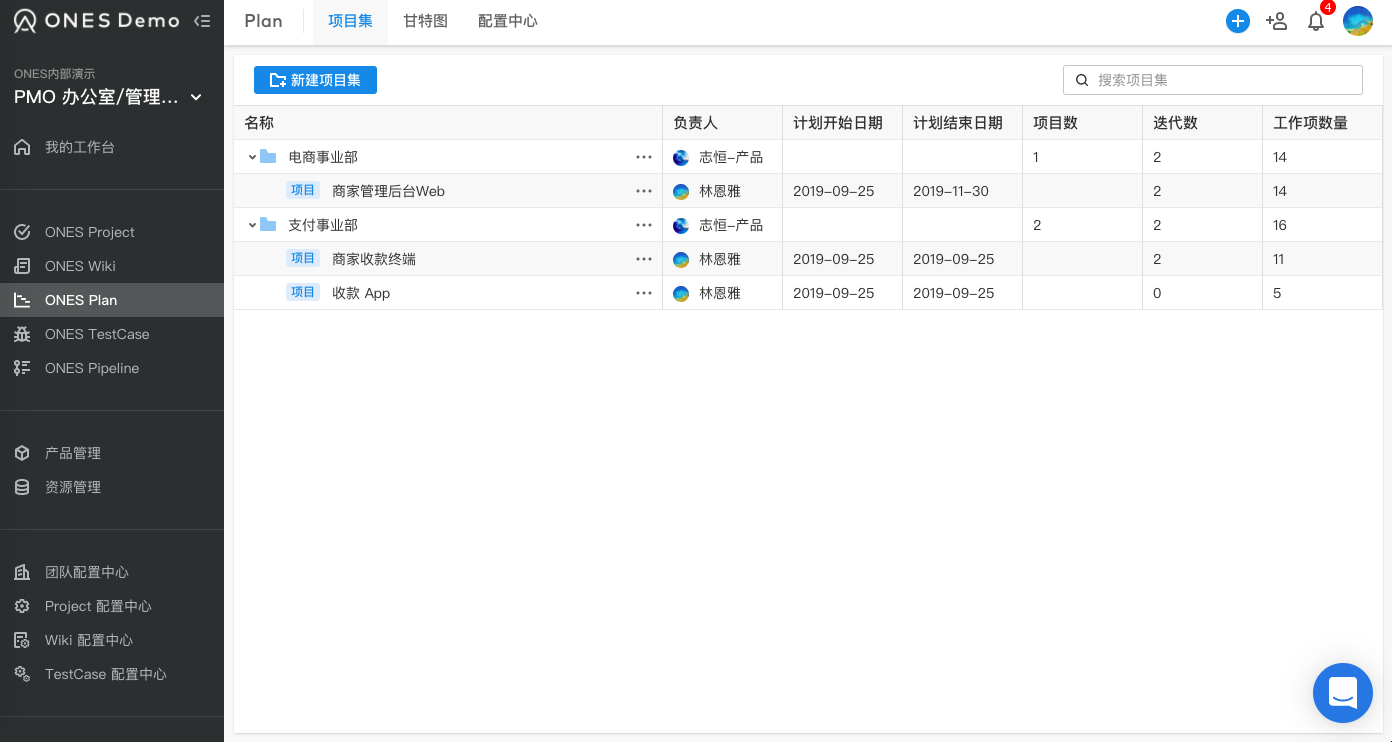Focus the 搜索项目集 search field

[1213, 80]
